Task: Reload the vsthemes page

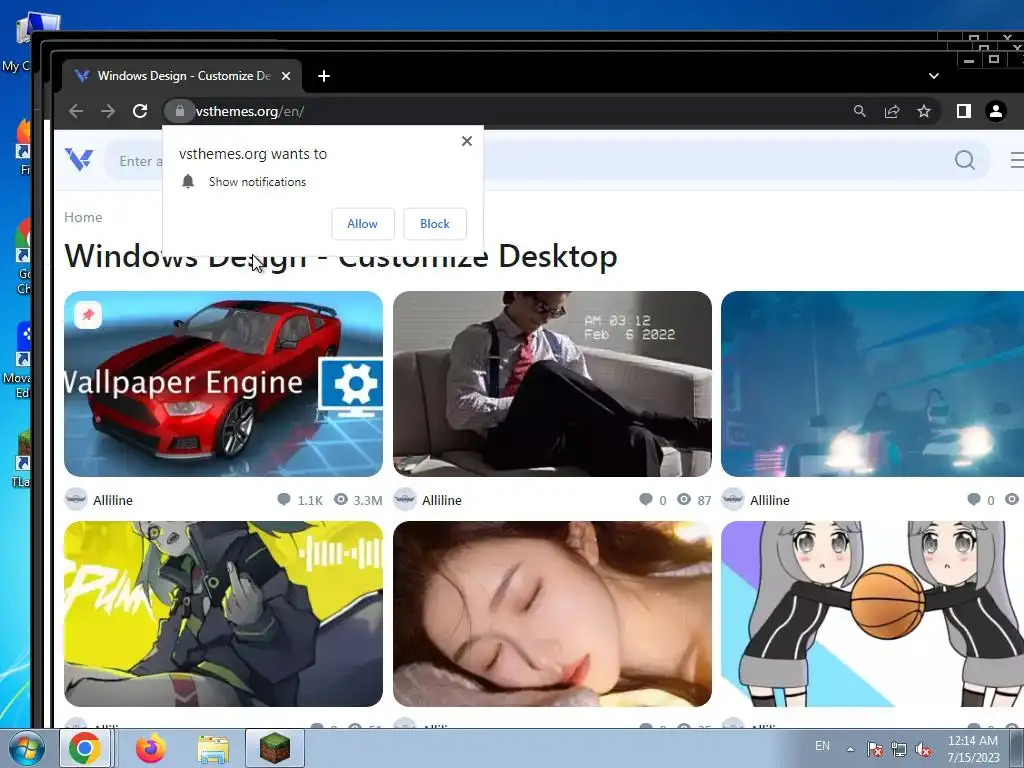Action: 140,112
